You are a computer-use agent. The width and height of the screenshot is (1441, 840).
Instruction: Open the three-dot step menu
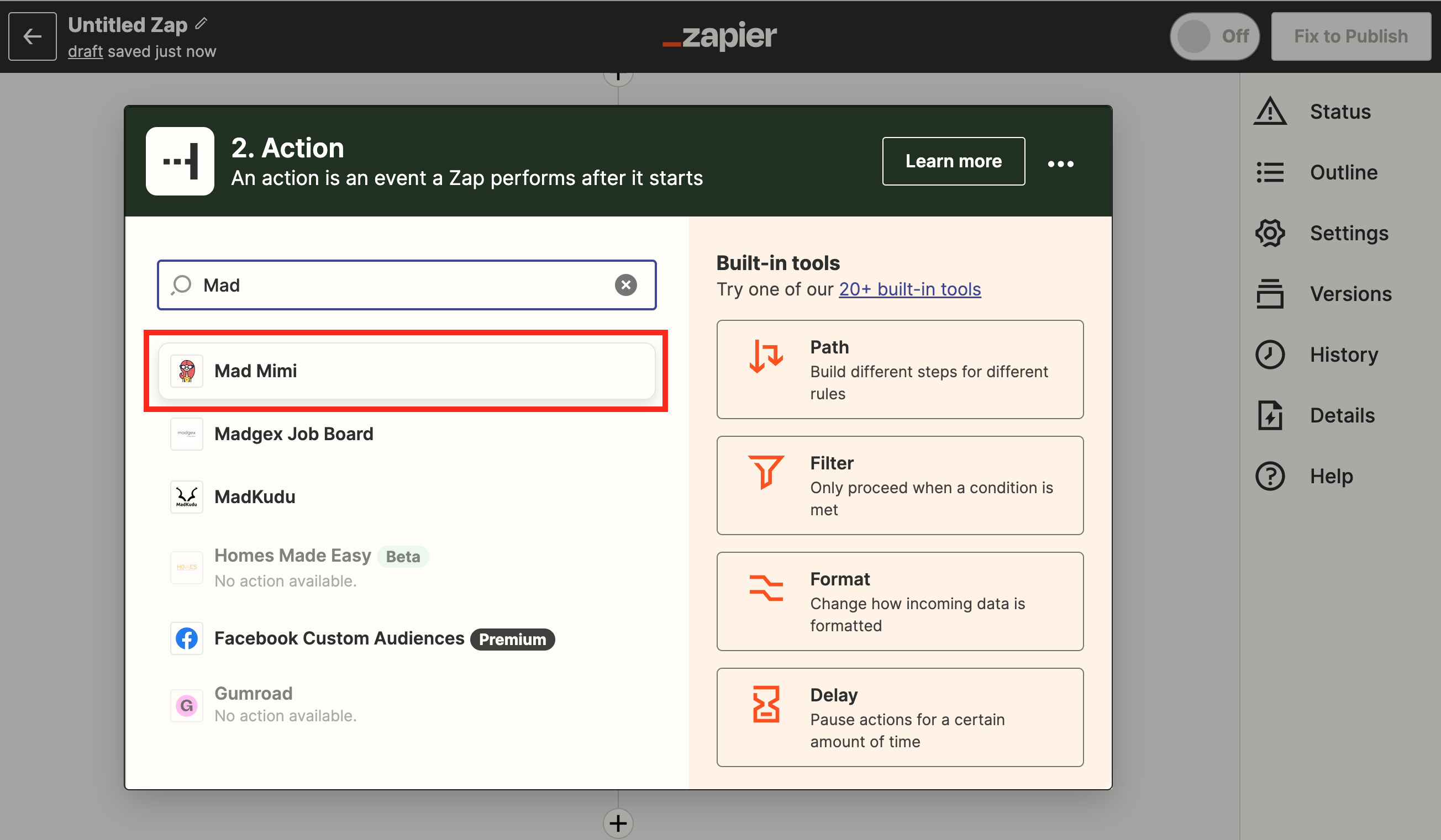(x=1060, y=164)
